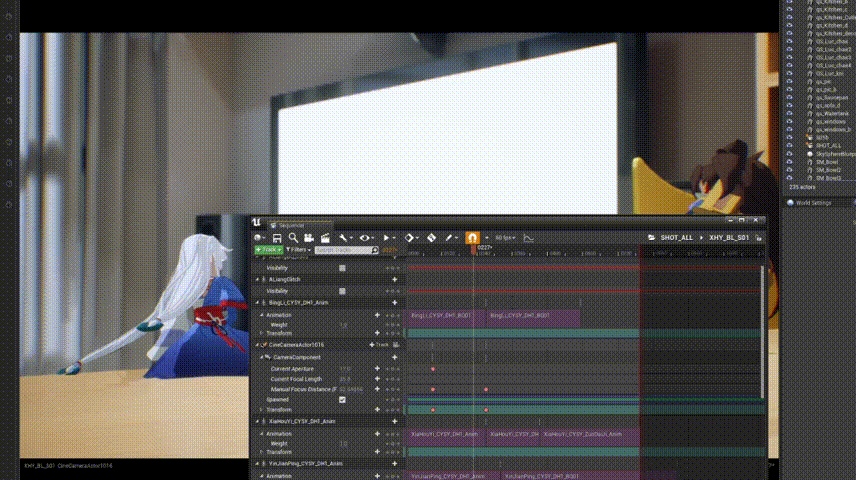Viewport: 856px width, 480px height.
Task: Collapse the CineCameraActor1016 track
Action: 258,345
